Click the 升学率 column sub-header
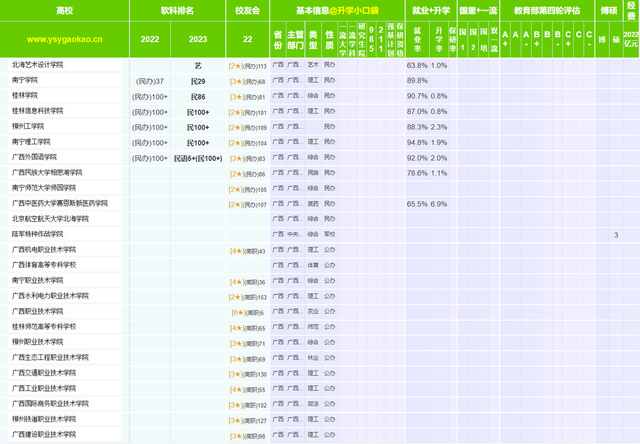This screenshot has height=444, width=640. coord(439,40)
